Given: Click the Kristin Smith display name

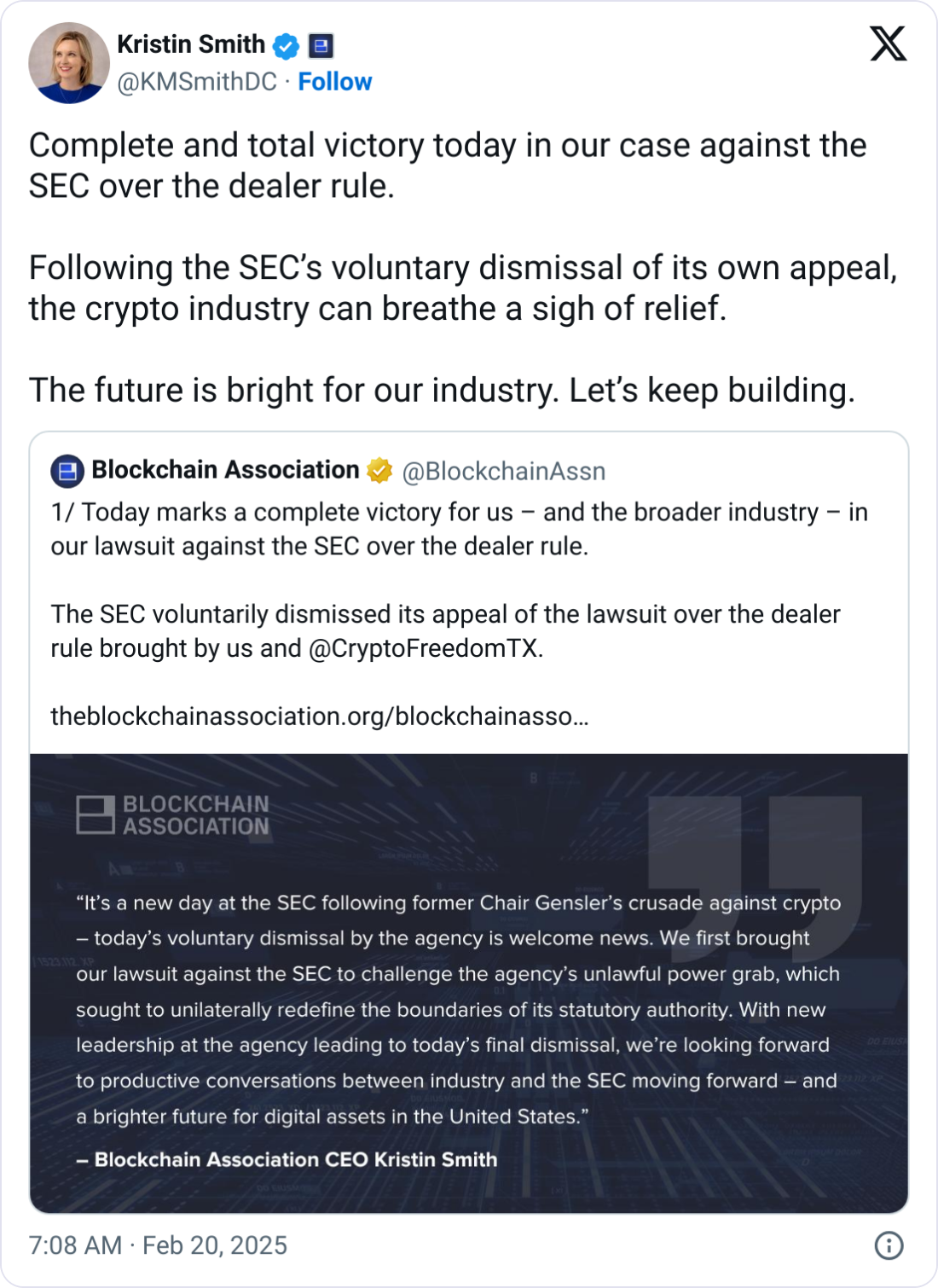Looking at the screenshot, I should [190, 44].
